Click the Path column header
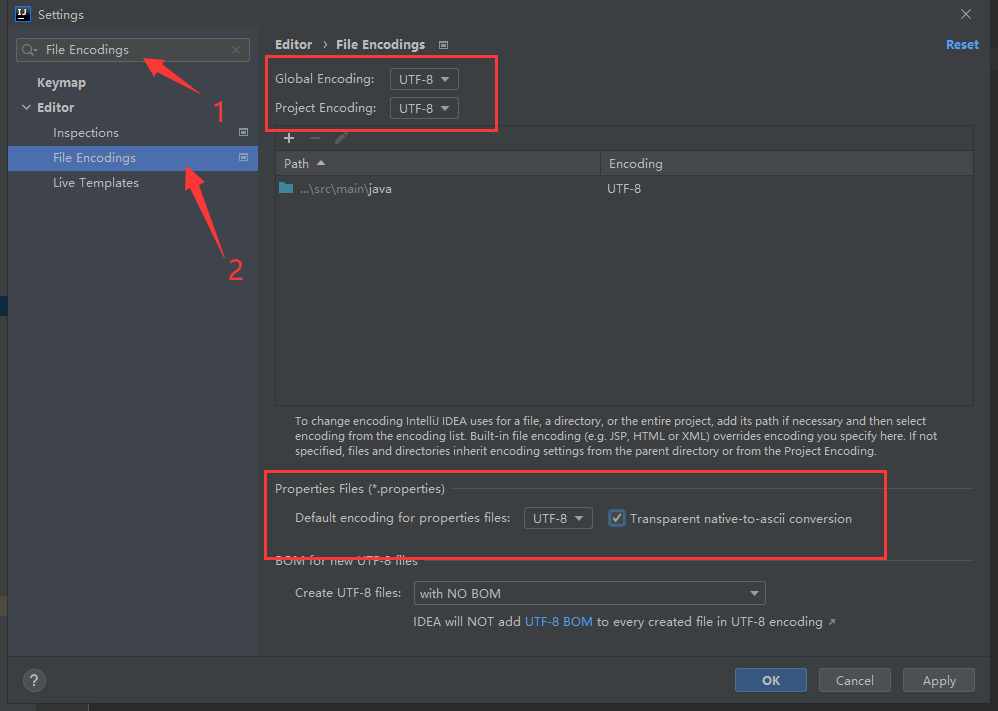The image size is (998, 711). [438, 164]
